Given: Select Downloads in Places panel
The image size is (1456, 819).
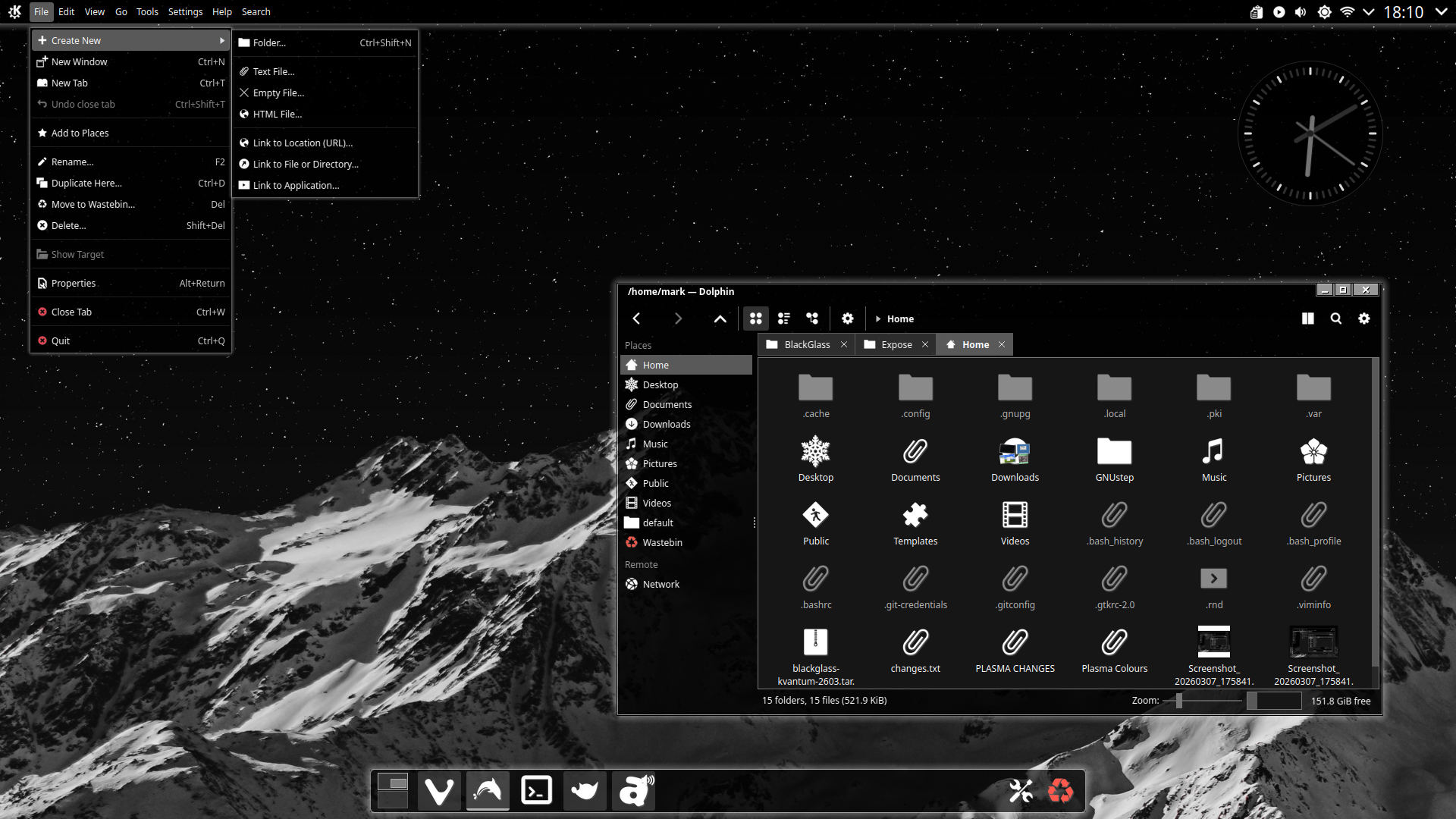Looking at the screenshot, I should (686, 424).
